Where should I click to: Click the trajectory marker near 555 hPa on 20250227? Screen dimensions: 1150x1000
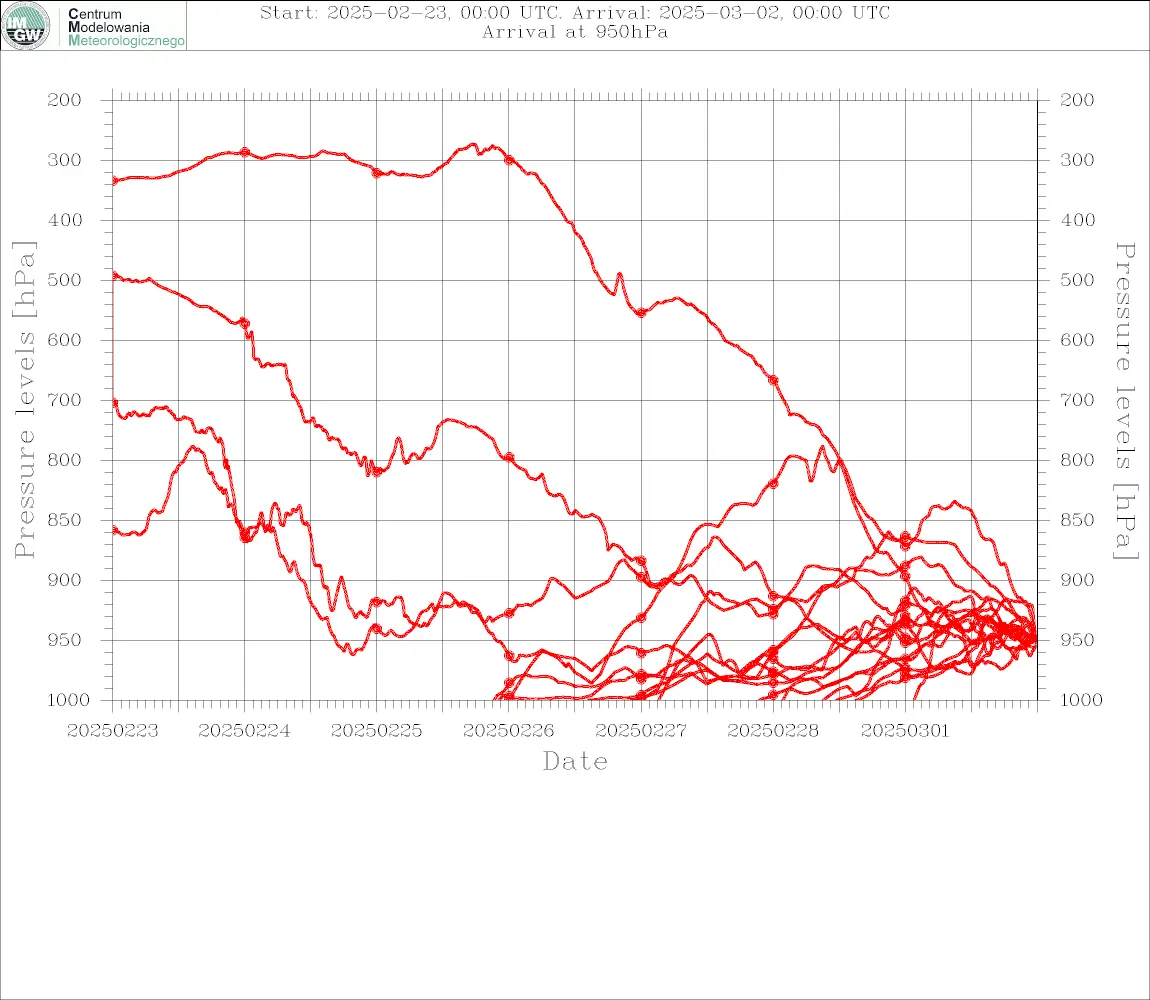tap(641, 313)
